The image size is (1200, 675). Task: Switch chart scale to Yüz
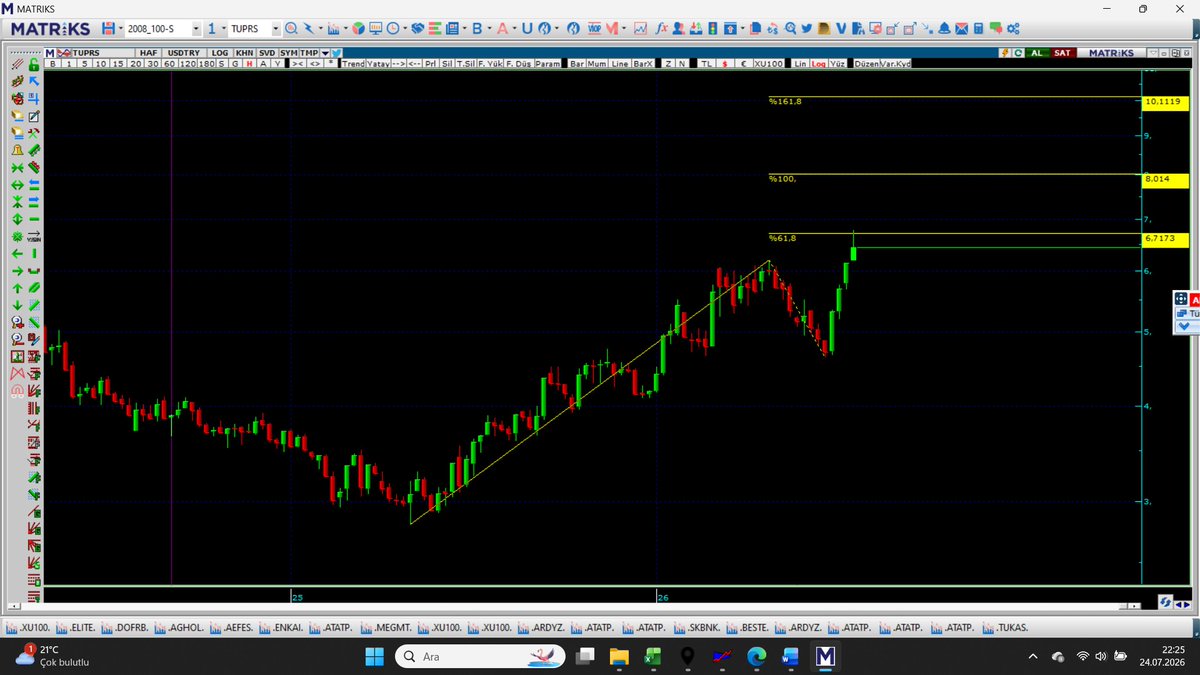tap(837, 63)
